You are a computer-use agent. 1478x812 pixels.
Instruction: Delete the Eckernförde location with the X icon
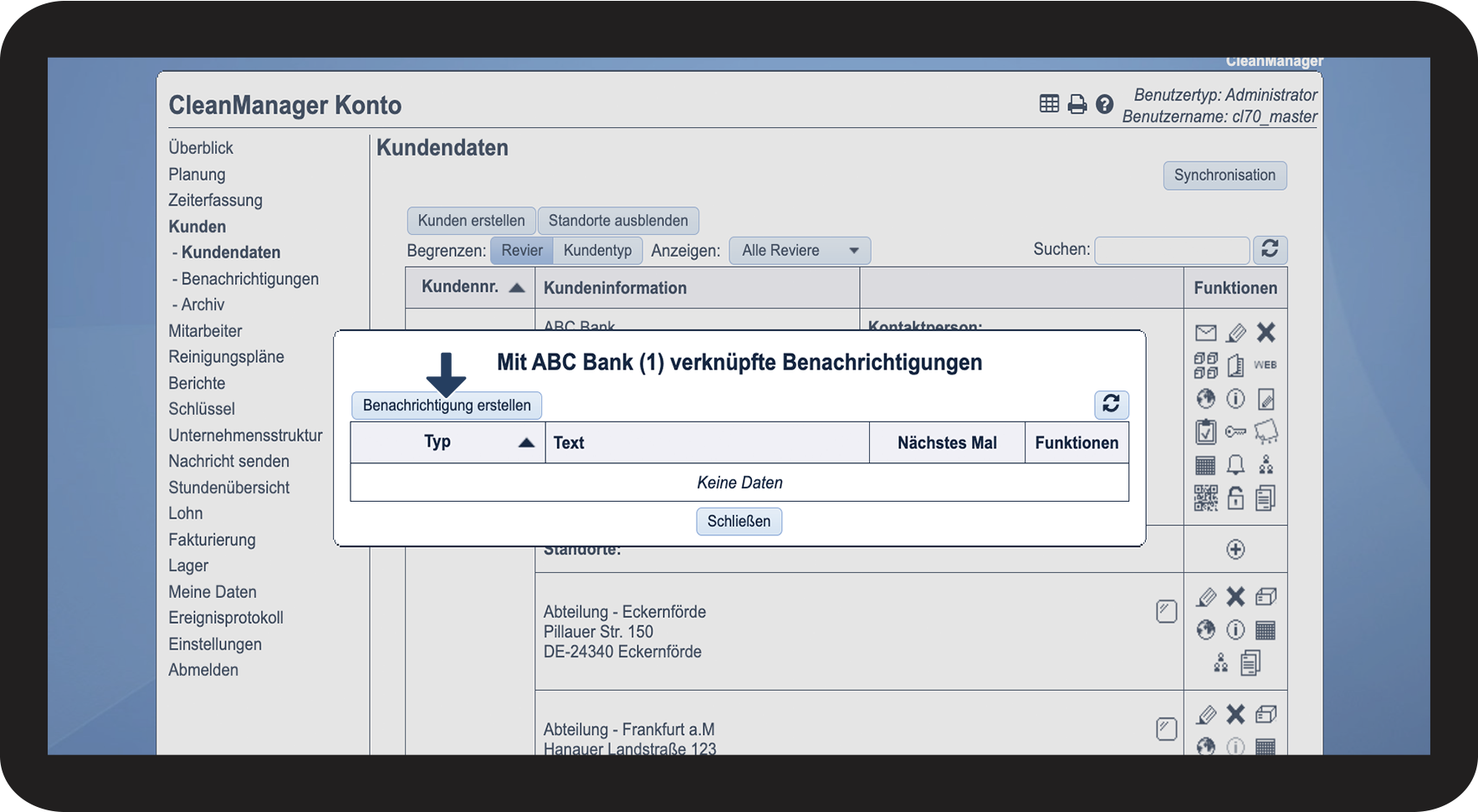[x=1235, y=596]
